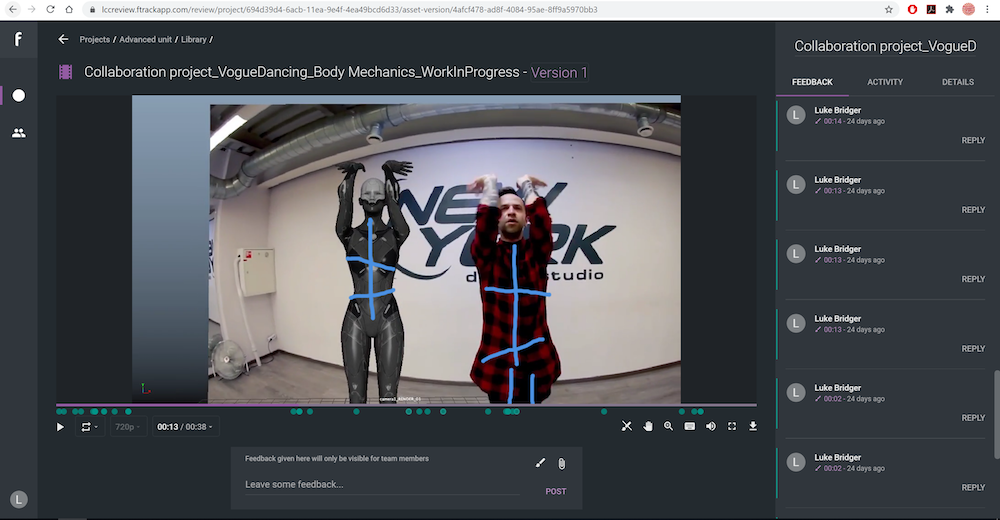Play the review video
1000x520 pixels.
60,427
